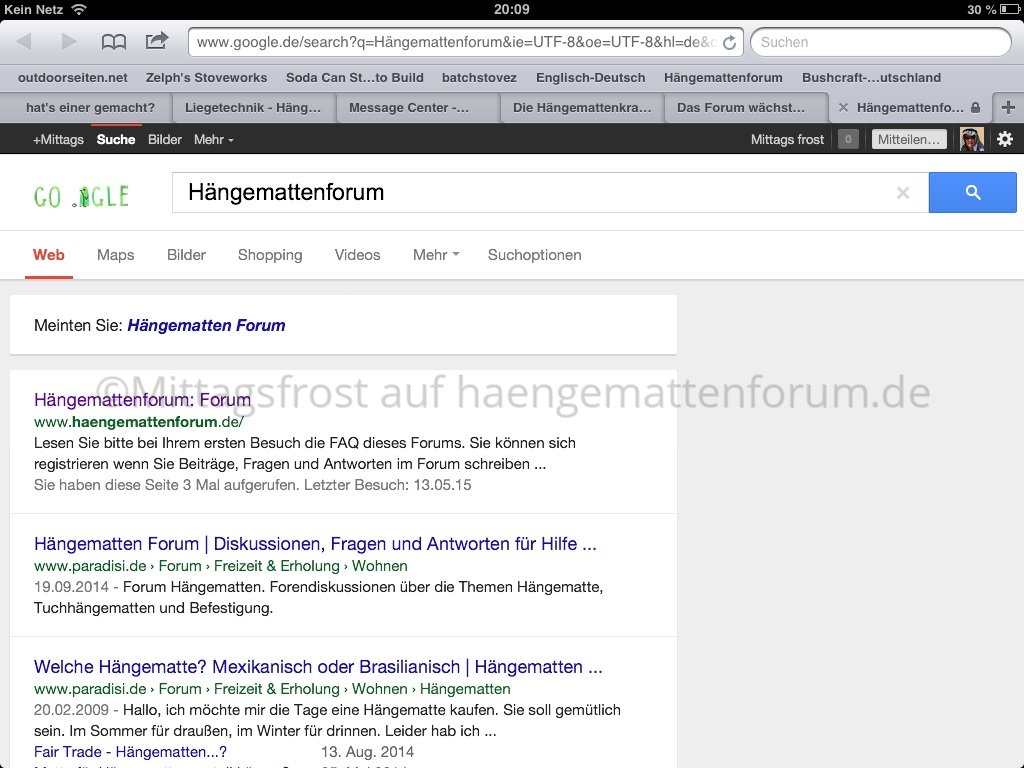Screen dimensions: 1024x768
Task: Click the blue magnifier search button
Action: [972, 193]
